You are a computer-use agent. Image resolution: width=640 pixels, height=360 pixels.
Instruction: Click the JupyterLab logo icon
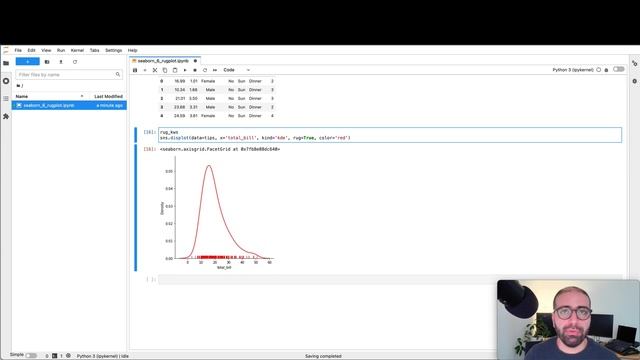[x=6, y=50]
